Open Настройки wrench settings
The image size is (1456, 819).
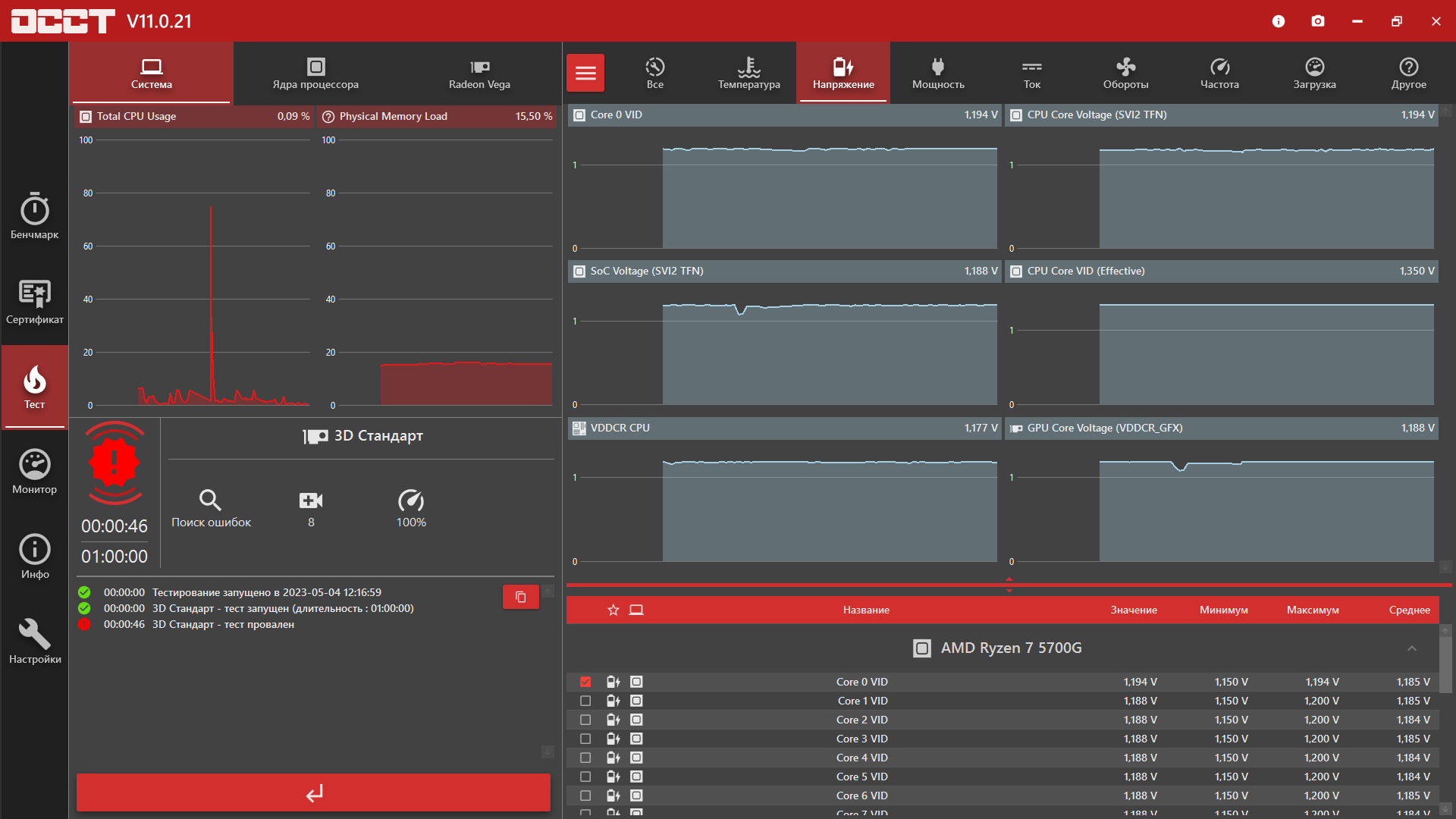pos(35,641)
